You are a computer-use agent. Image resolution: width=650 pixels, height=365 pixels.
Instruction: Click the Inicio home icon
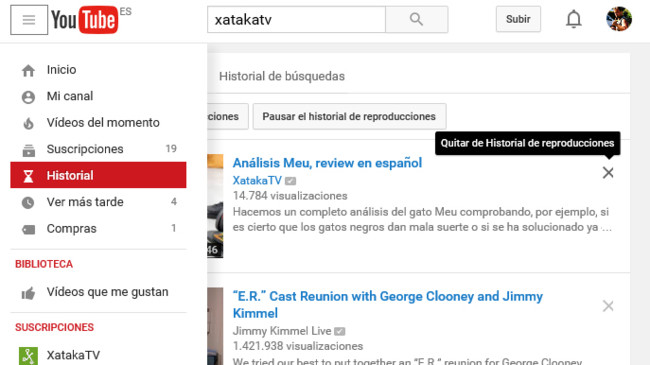[x=28, y=71]
